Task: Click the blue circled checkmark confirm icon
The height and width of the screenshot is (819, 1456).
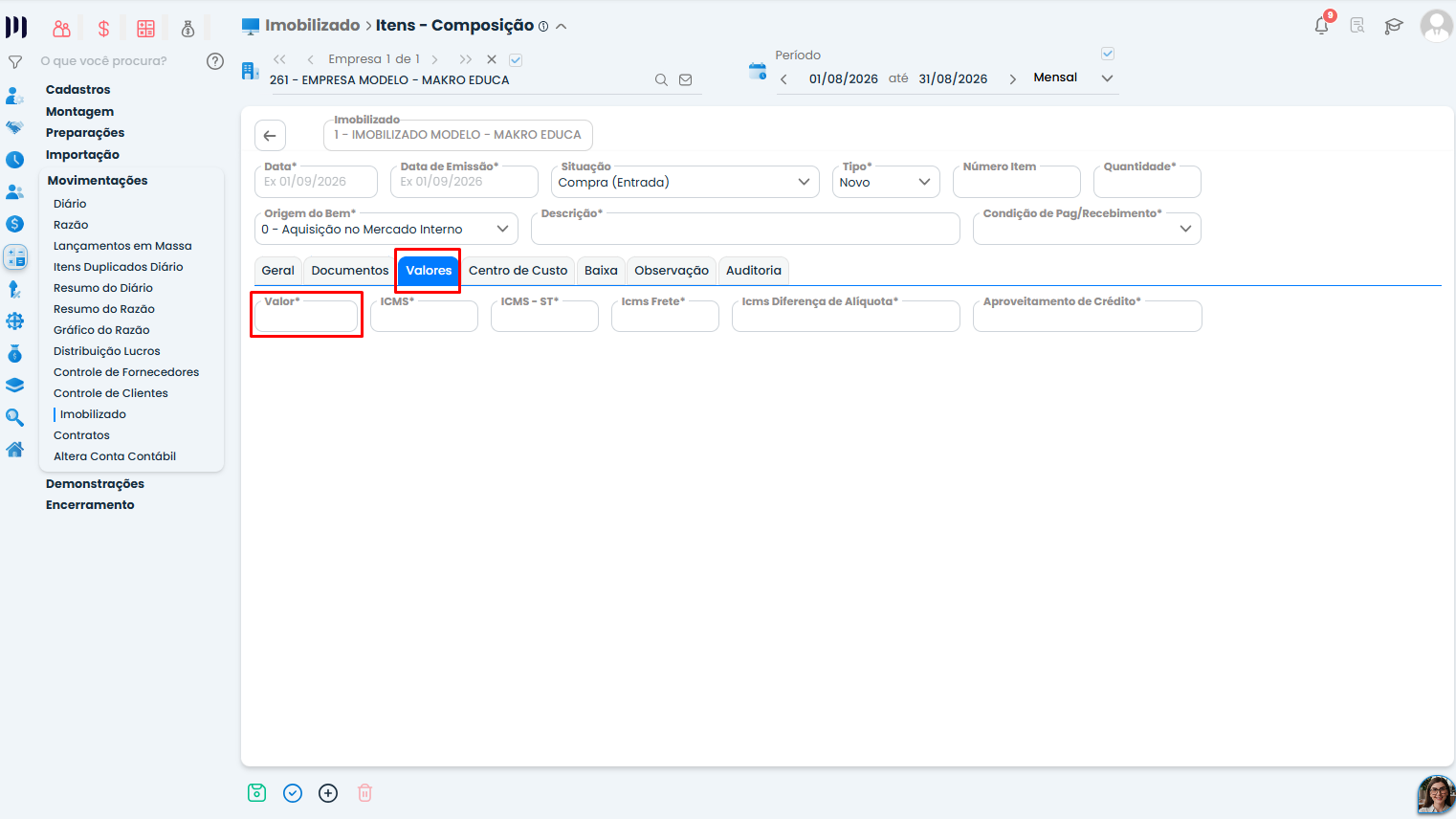Action: coord(293,792)
